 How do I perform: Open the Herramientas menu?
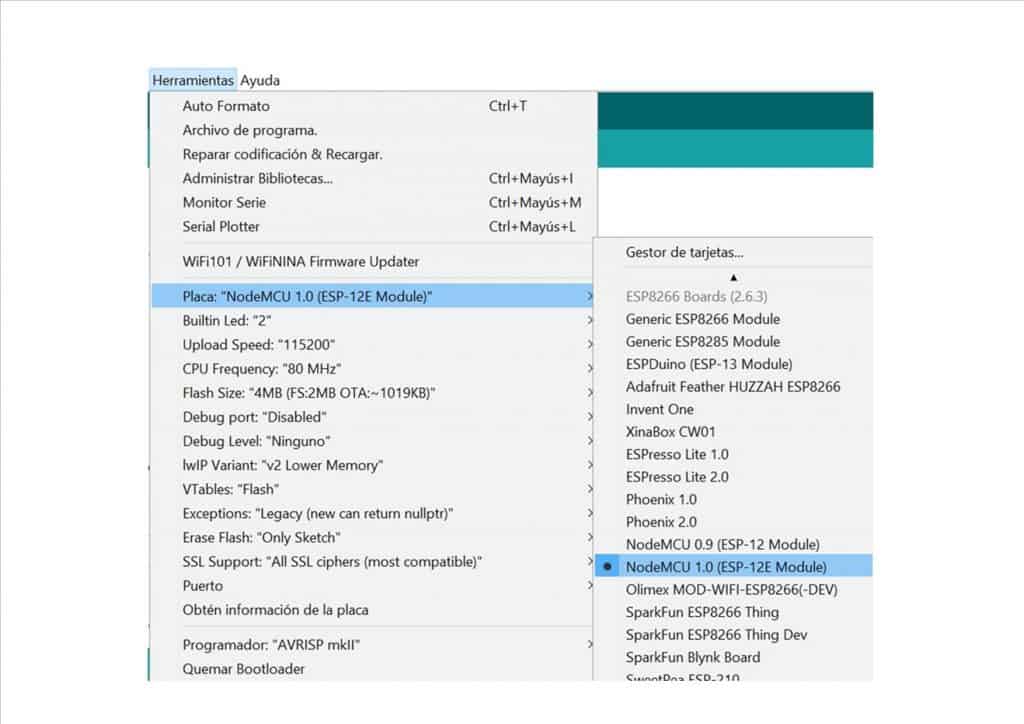193,80
